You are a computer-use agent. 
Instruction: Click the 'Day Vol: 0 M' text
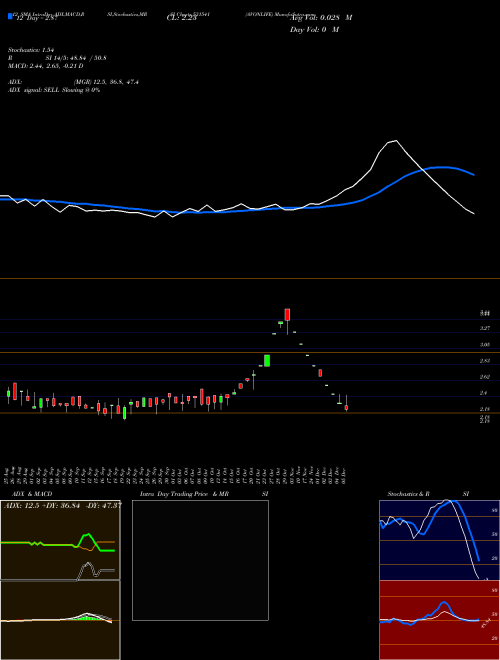(x=314, y=30)
